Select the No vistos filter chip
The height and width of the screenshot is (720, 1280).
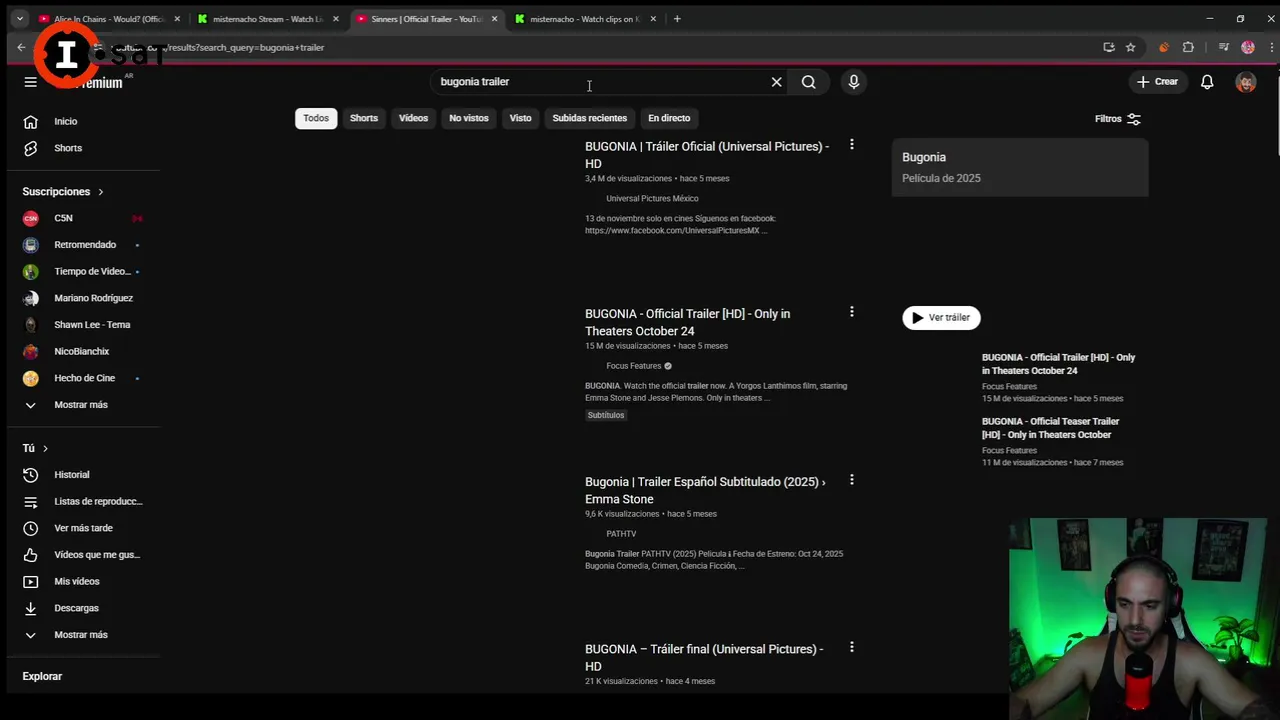coord(469,118)
